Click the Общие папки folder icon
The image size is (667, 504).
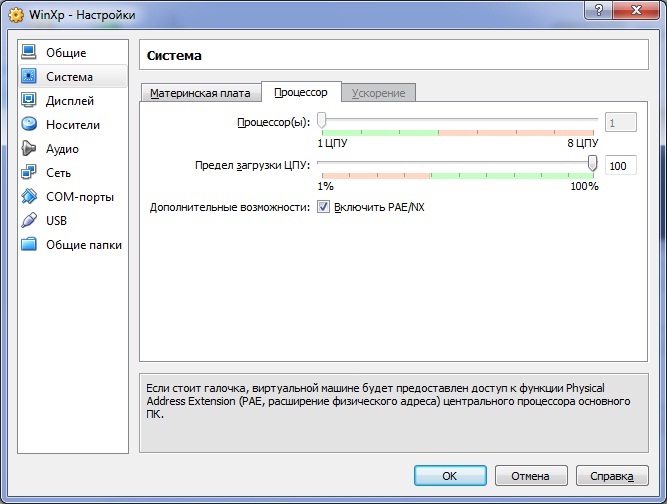click(x=29, y=244)
